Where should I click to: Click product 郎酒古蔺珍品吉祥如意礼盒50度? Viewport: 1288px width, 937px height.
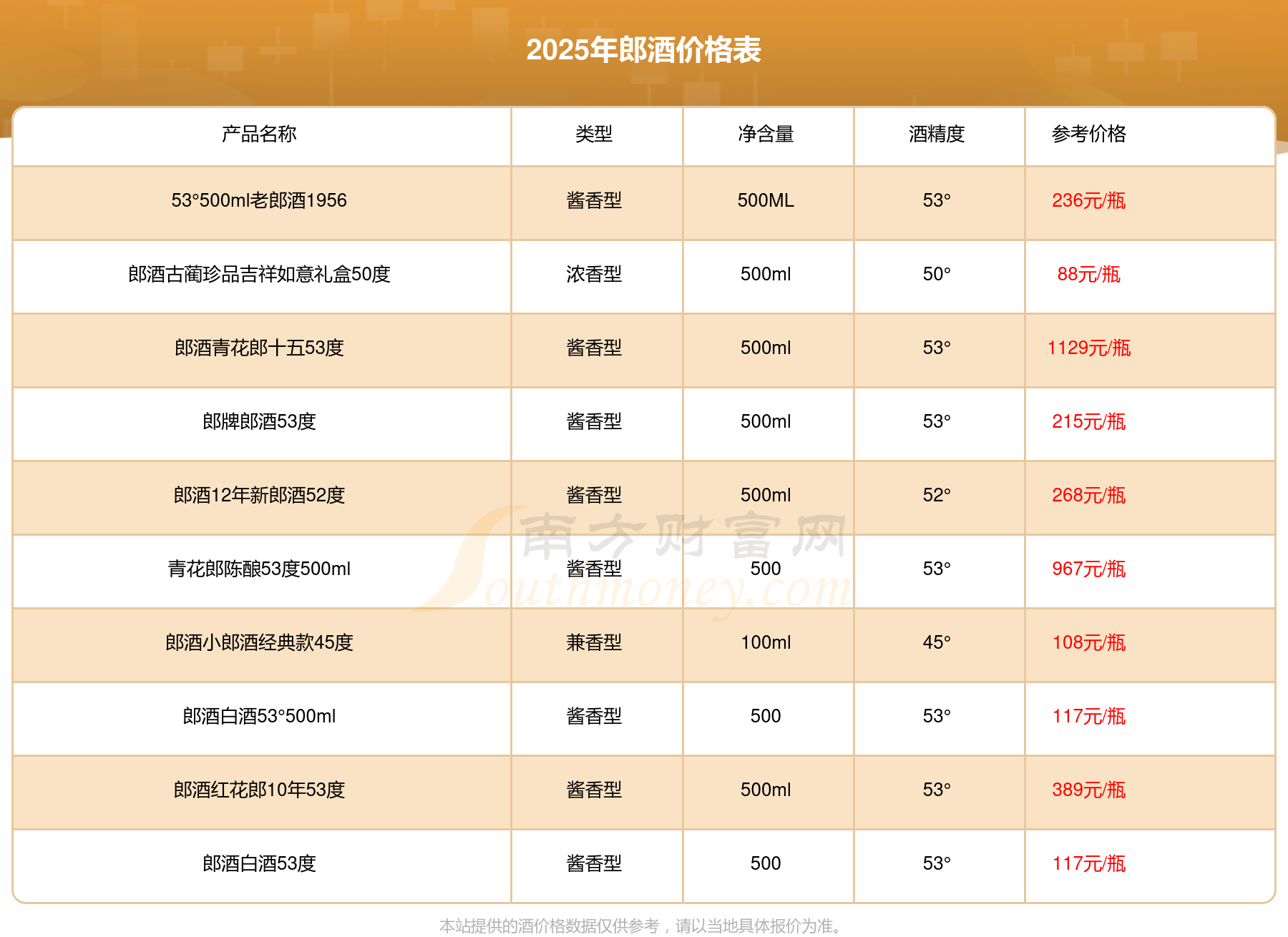(259, 274)
